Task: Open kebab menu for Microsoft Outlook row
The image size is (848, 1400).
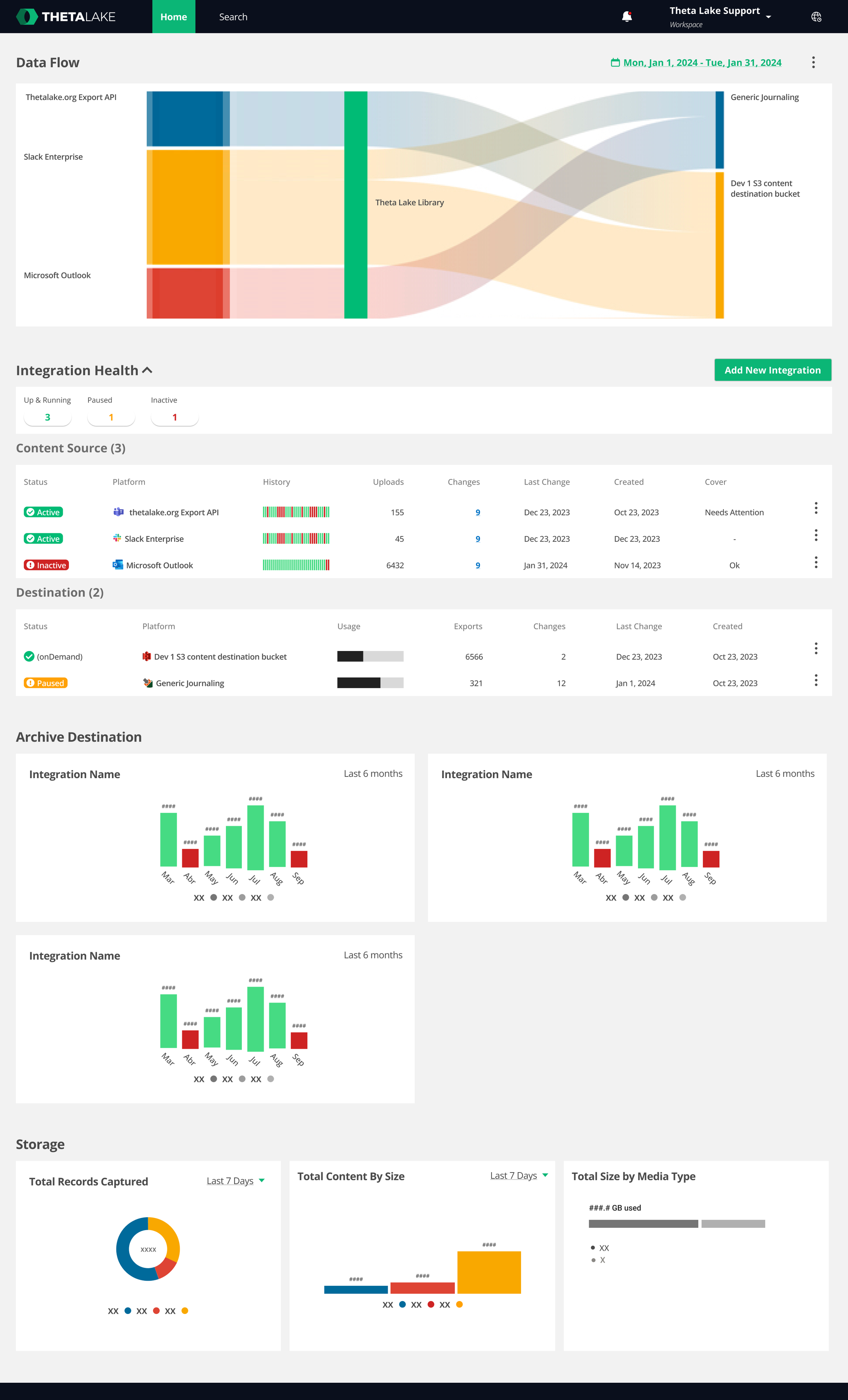Action: point(815,562)
